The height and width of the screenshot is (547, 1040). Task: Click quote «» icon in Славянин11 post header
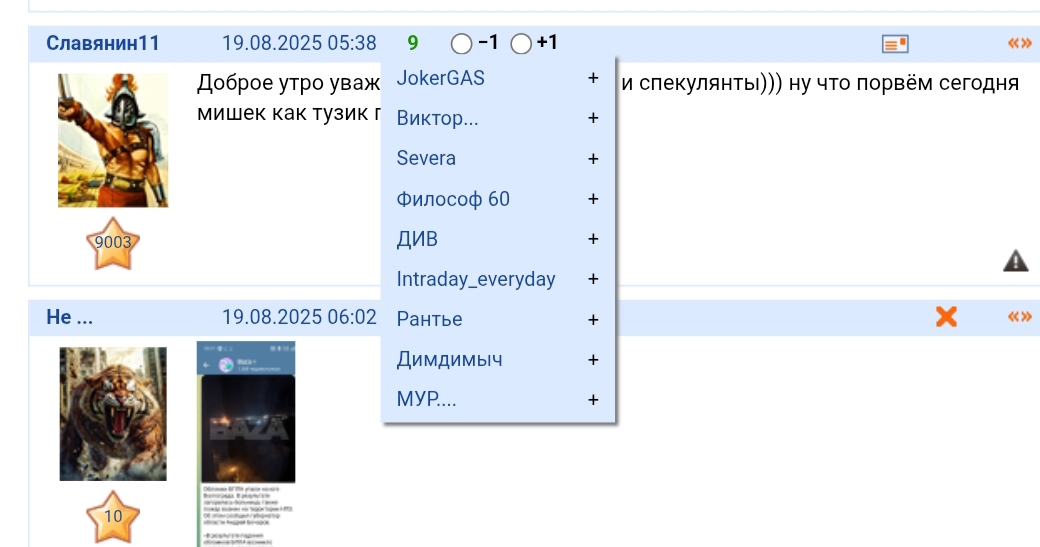(1019, 43)
